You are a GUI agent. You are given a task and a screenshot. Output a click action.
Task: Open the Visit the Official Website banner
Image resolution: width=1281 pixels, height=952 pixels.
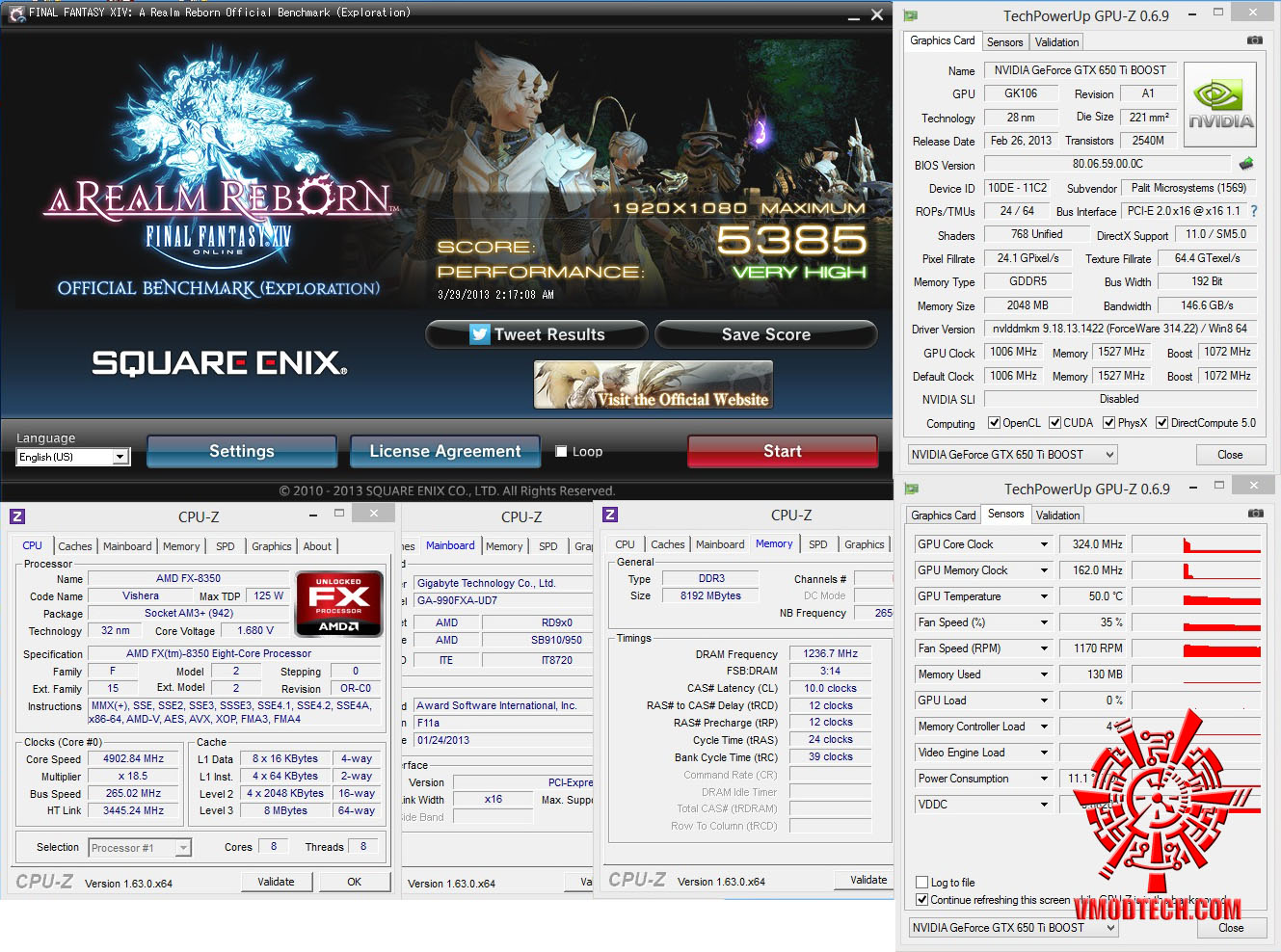point(654,385)
